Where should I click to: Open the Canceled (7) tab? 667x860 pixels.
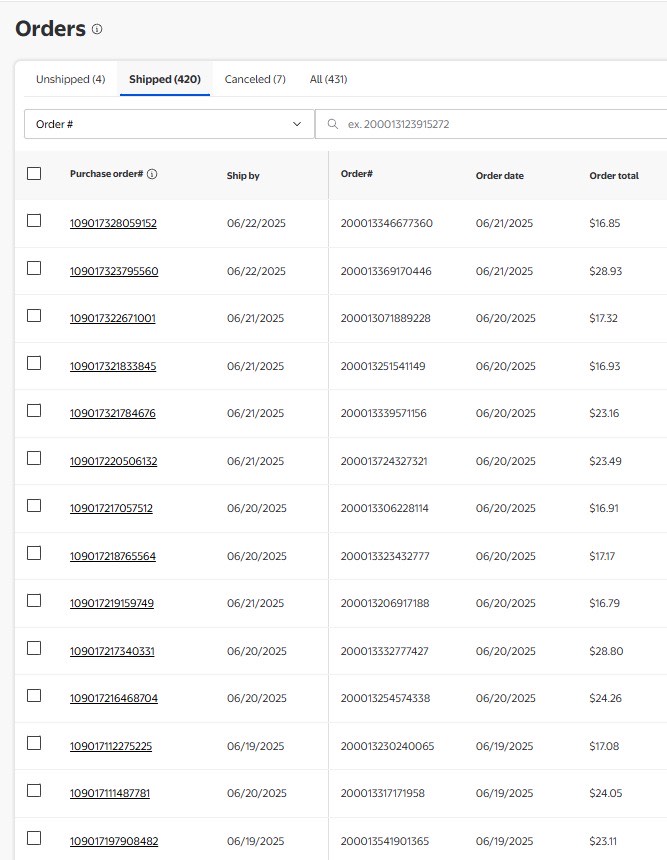point(255,79)
